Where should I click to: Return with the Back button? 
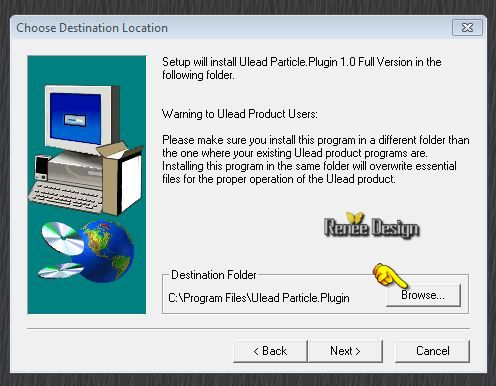point(270,351)
